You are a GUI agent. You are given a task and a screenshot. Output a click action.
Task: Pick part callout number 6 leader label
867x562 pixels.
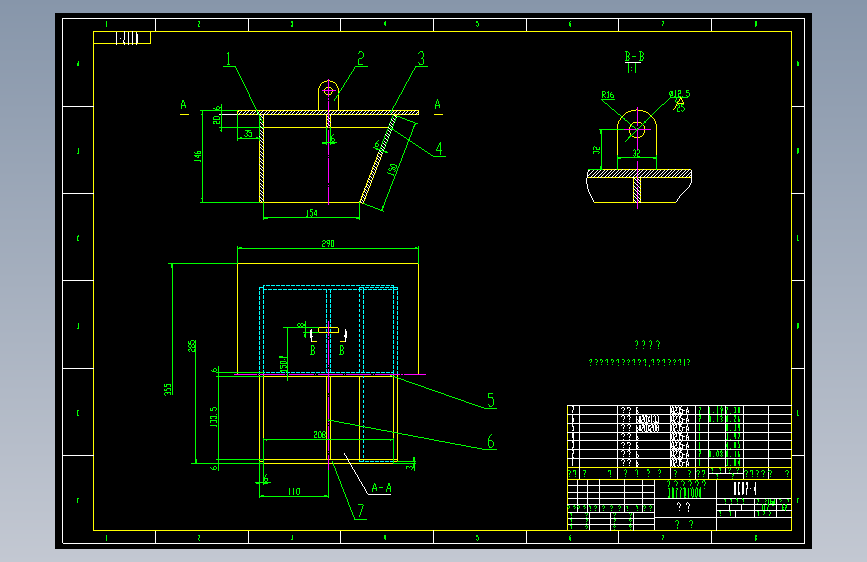[x=490, y=441]
